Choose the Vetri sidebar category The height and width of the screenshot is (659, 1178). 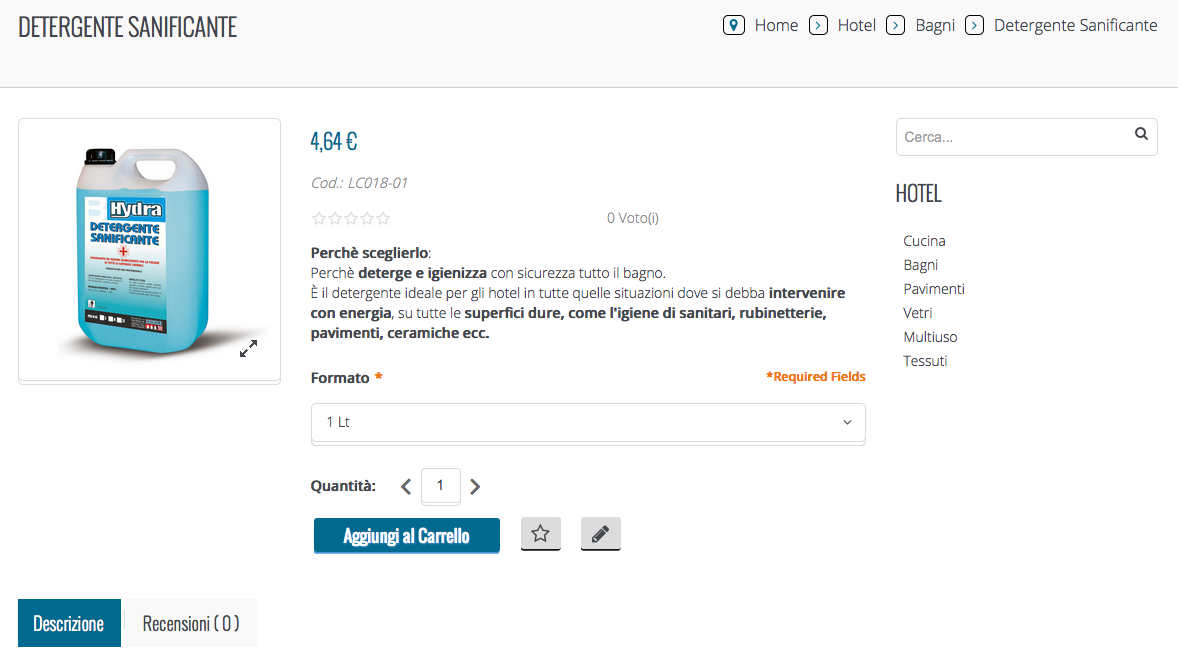pos(917,313)
